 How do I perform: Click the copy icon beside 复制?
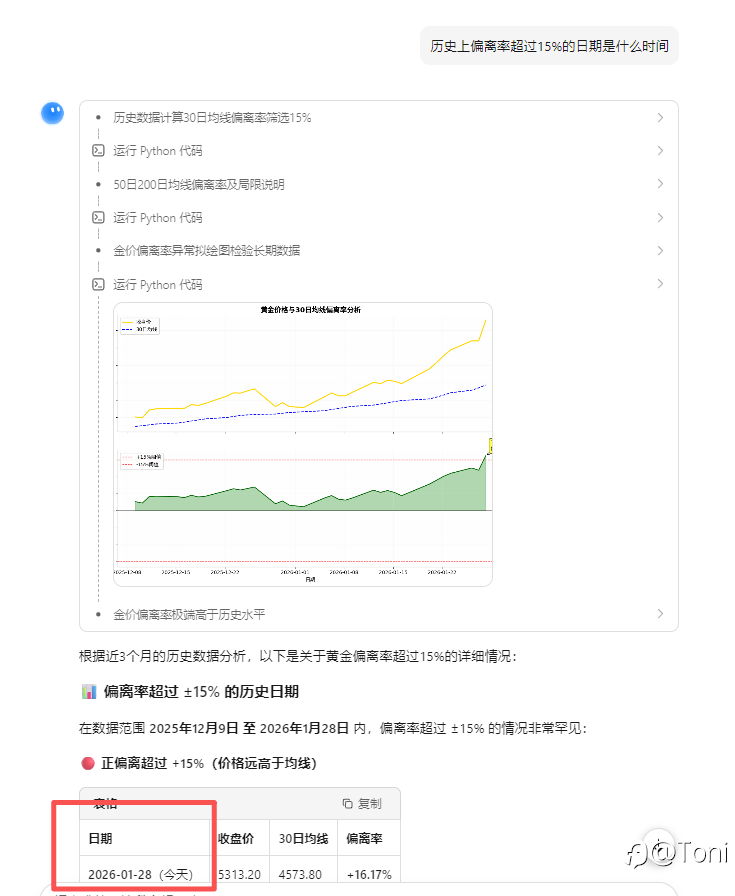[347, 803]
